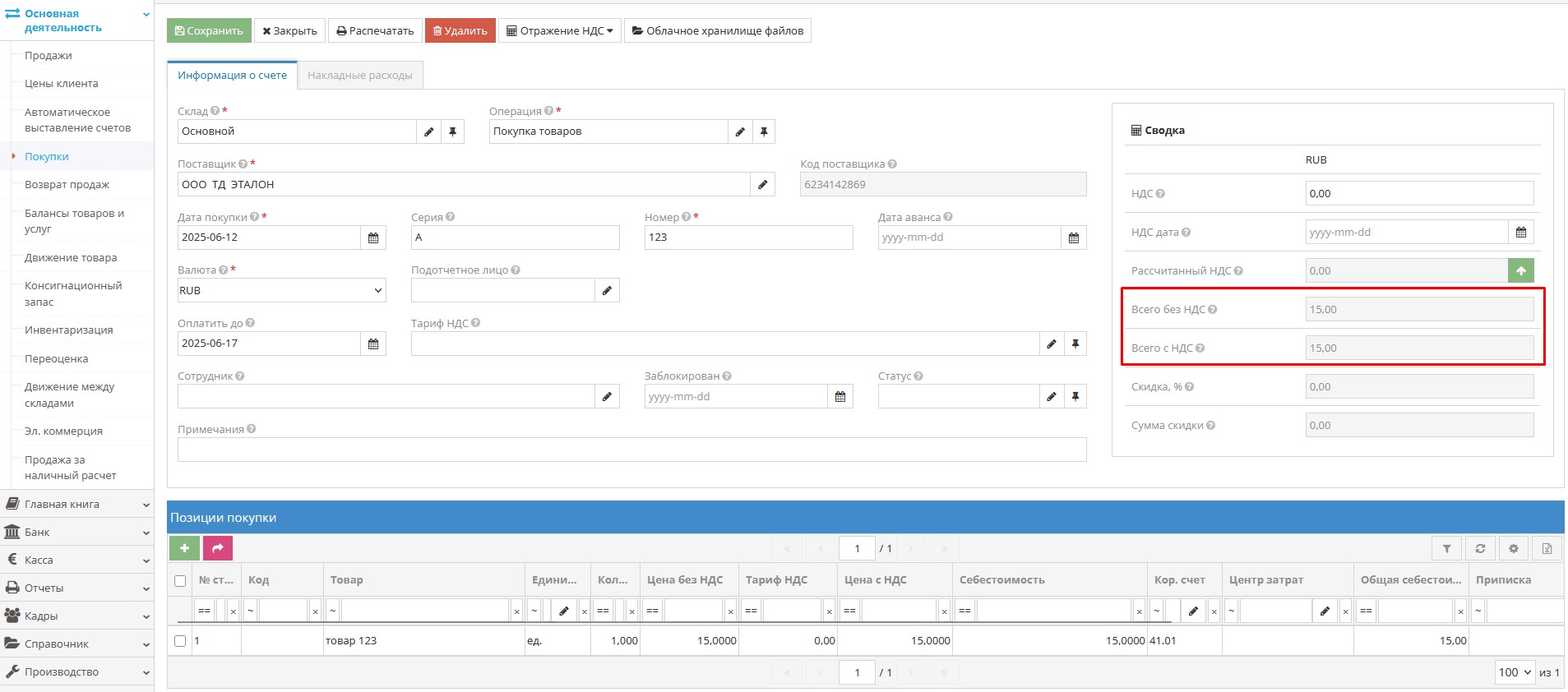This screenshot has width=1568, height=692.
Task: Open grid settings gear icon
Action: coord(1514,548)
